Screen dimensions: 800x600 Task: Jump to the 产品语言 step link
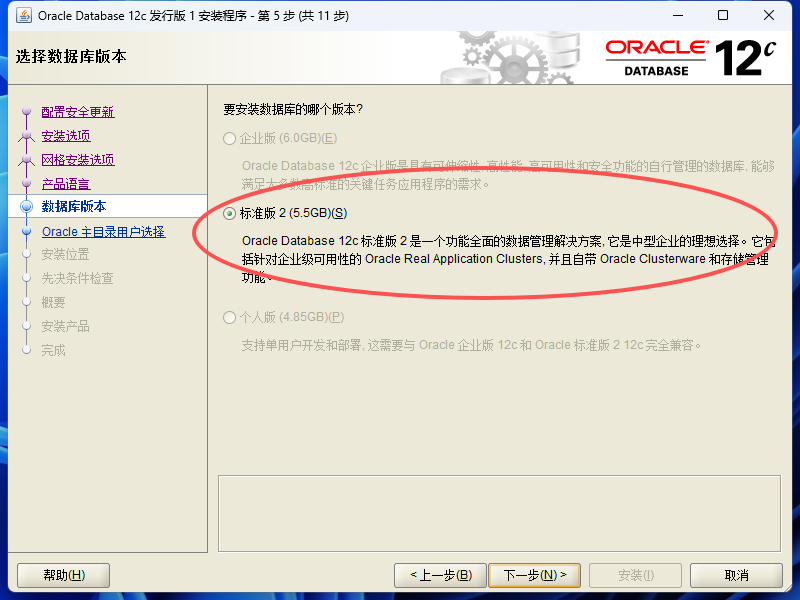point(66,184)
